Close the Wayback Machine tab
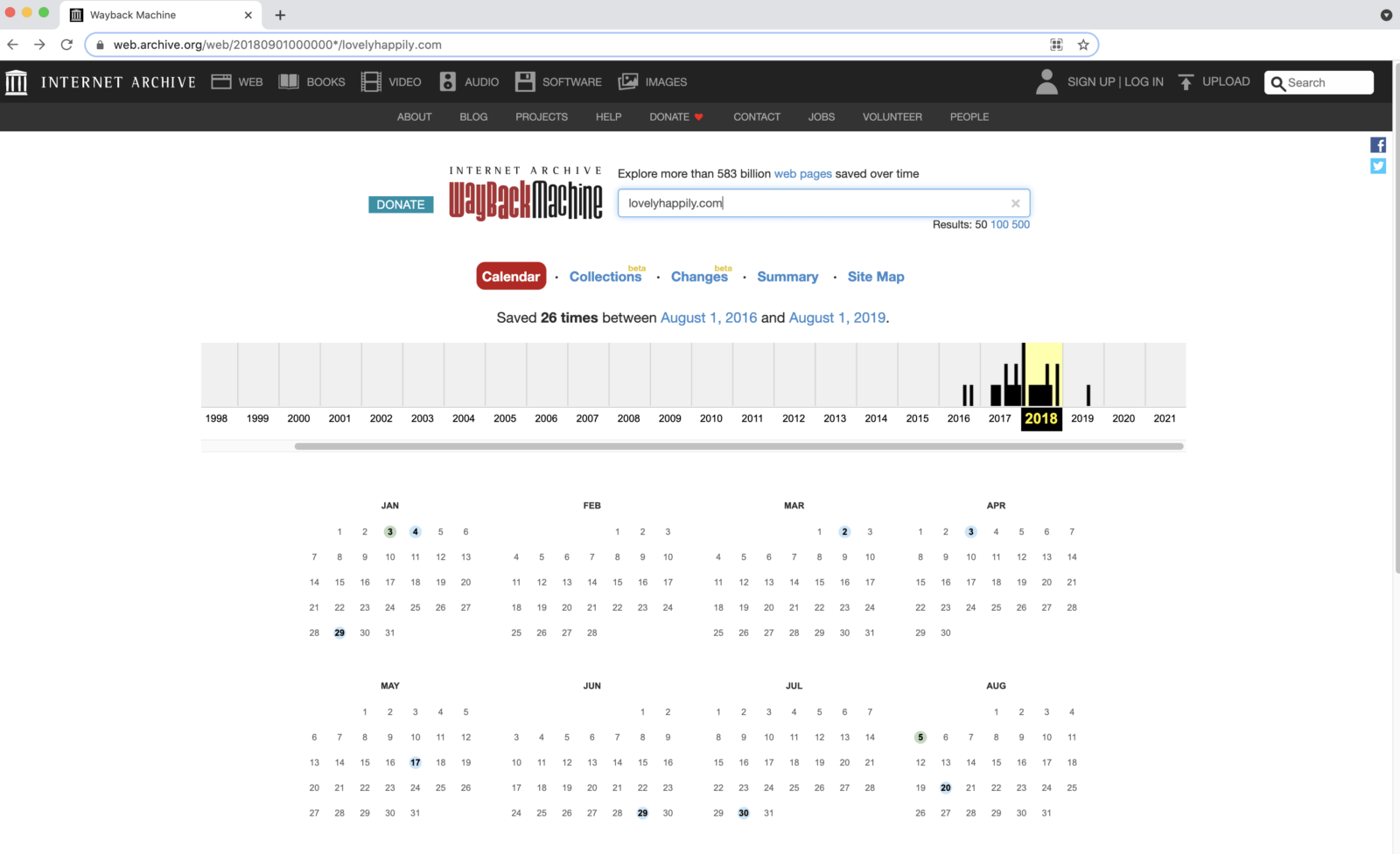The width and height of the screenshot is (1400, 854). (x=248, y=15)
